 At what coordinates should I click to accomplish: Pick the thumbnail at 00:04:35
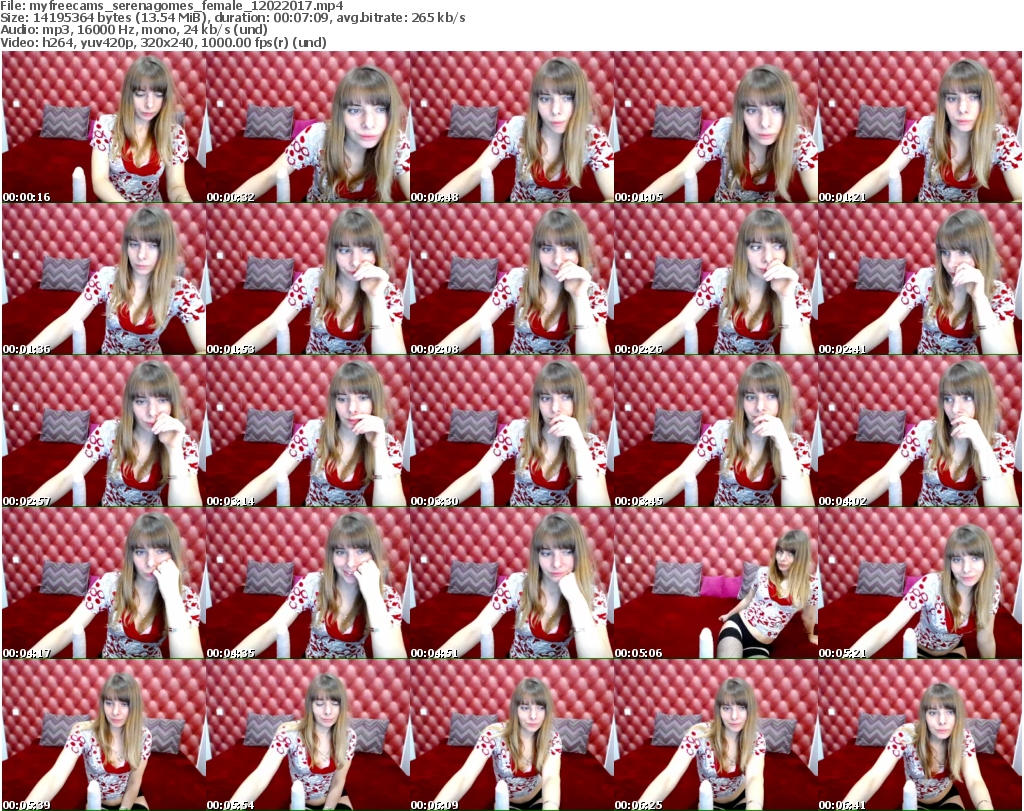308,583
